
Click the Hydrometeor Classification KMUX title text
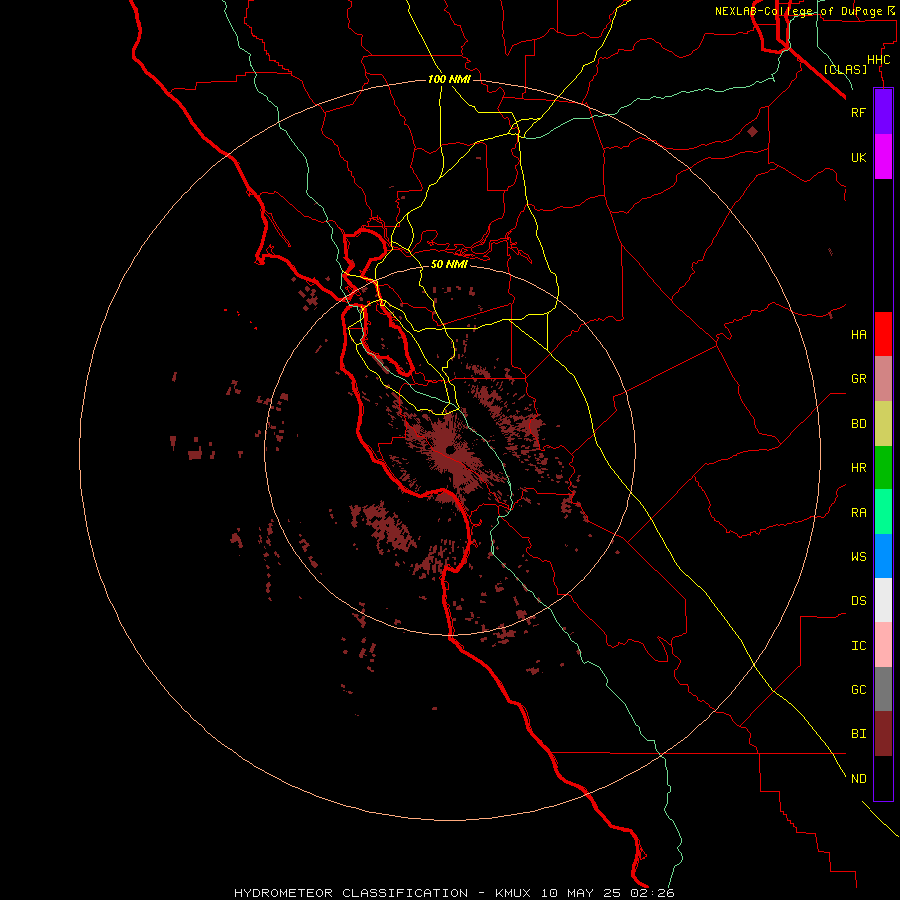tap(454, 893)
